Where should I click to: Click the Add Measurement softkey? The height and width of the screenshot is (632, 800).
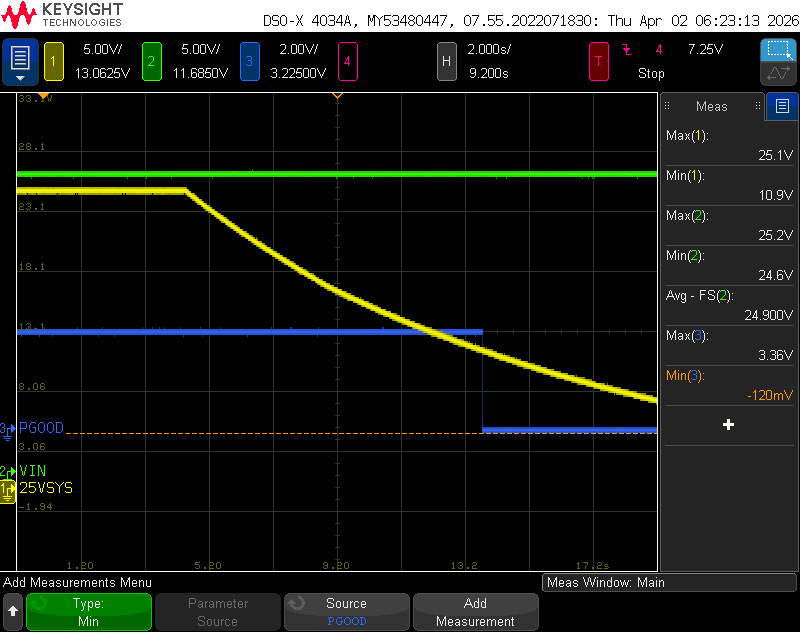coord(476,612)
